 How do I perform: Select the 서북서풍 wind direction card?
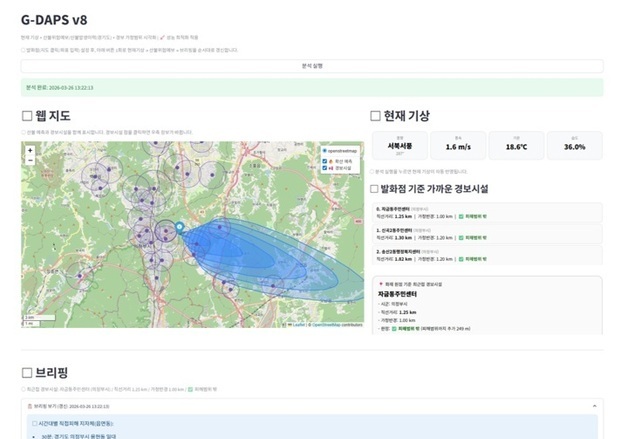pos(400,146)
